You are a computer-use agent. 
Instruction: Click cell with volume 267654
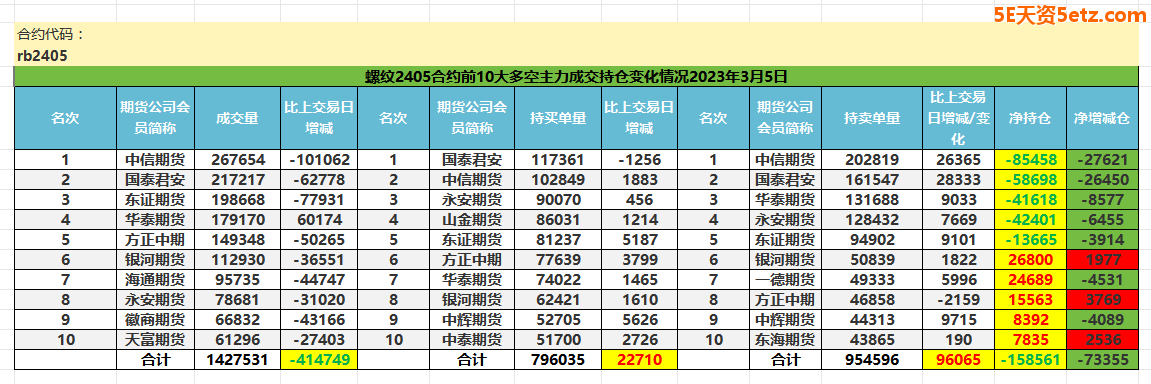click(x=238, y=159)
